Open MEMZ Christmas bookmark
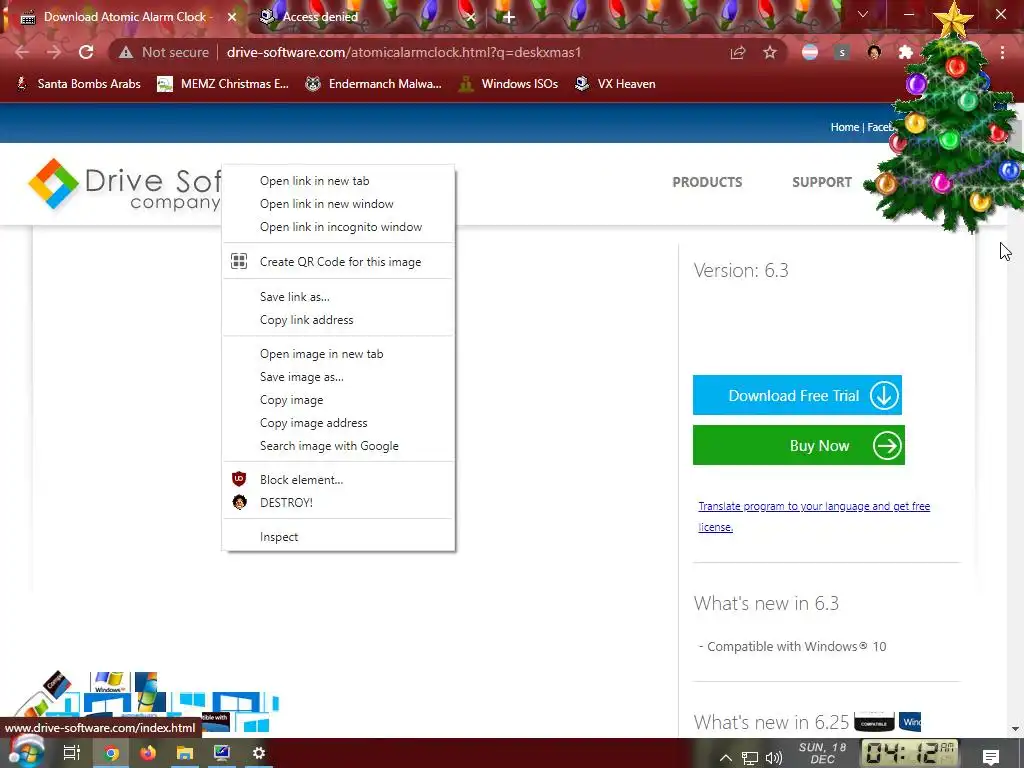This screenshot has width=1024, height=768. click(223, 84)
